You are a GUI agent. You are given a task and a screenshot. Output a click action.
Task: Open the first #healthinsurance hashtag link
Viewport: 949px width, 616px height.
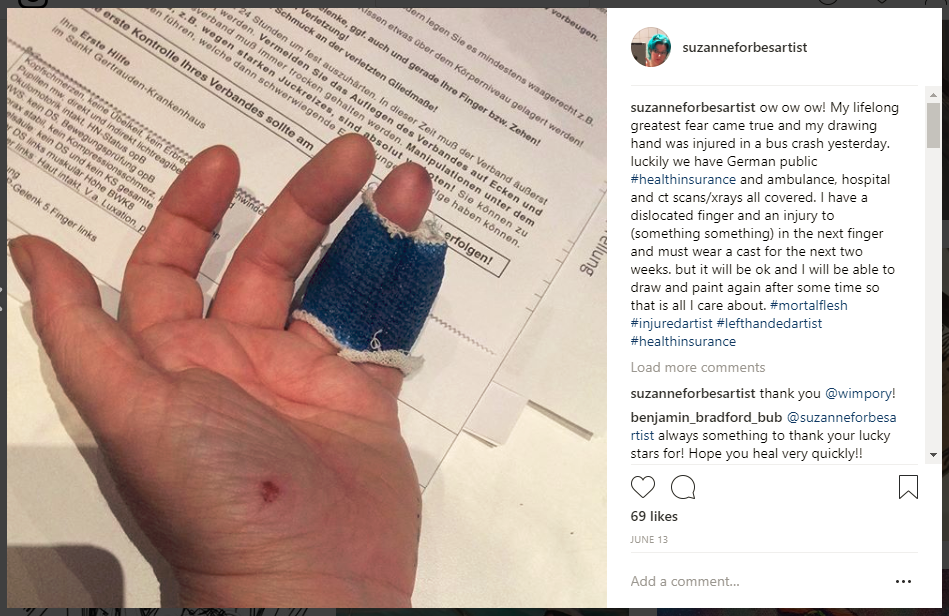(683, 179)
